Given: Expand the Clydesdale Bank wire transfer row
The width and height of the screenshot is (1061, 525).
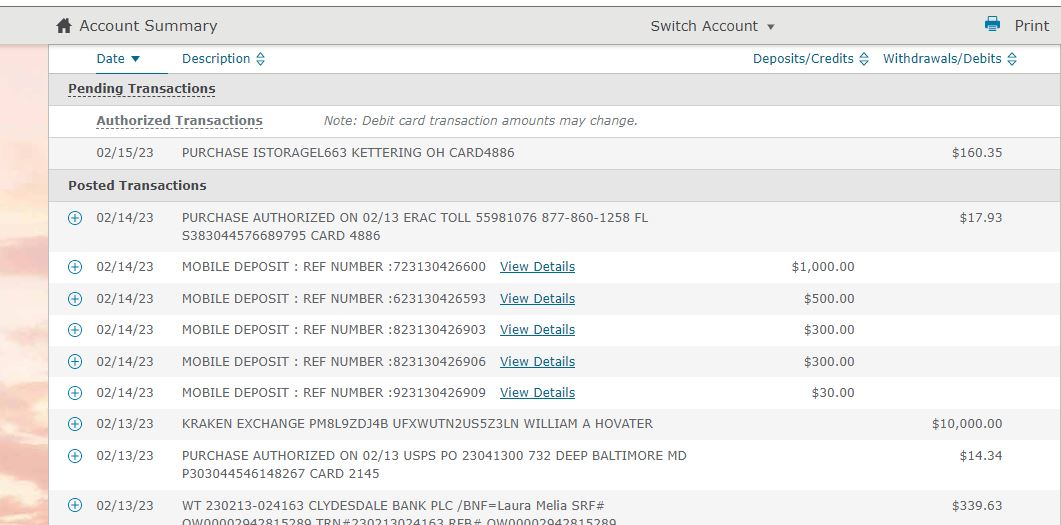Looking at the screenshot, I should (75, 505).
